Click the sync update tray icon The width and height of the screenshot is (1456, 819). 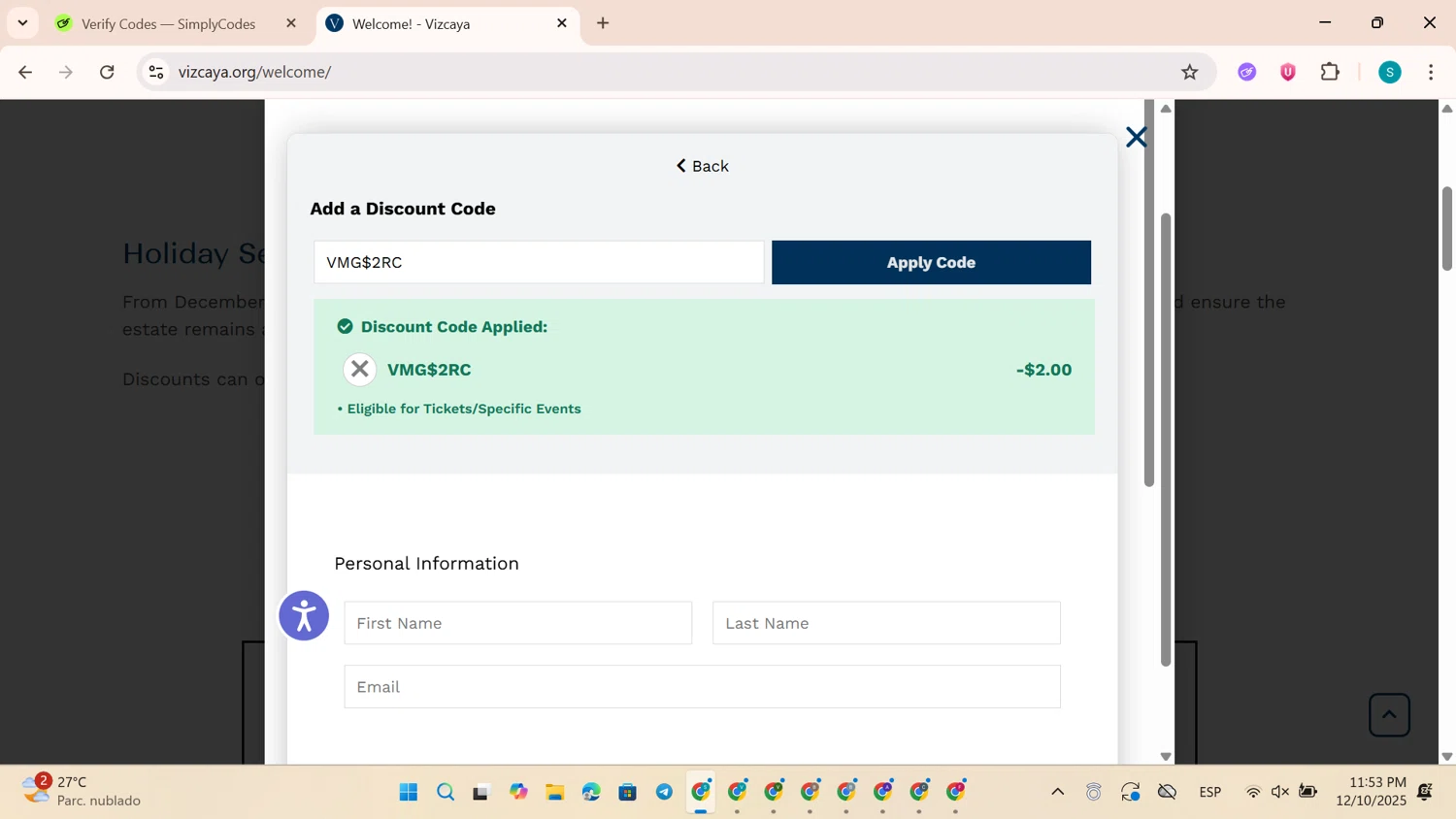coord(1130,792)
